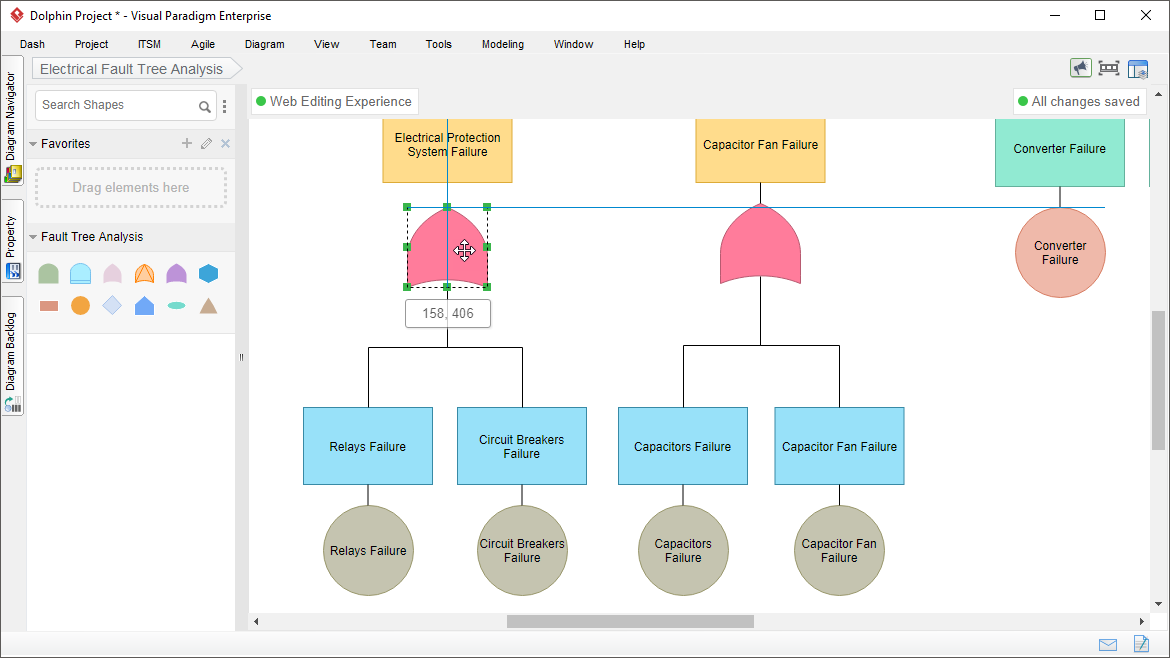Open the Help menu
The image size is (1170, 658).
[634, 44]
